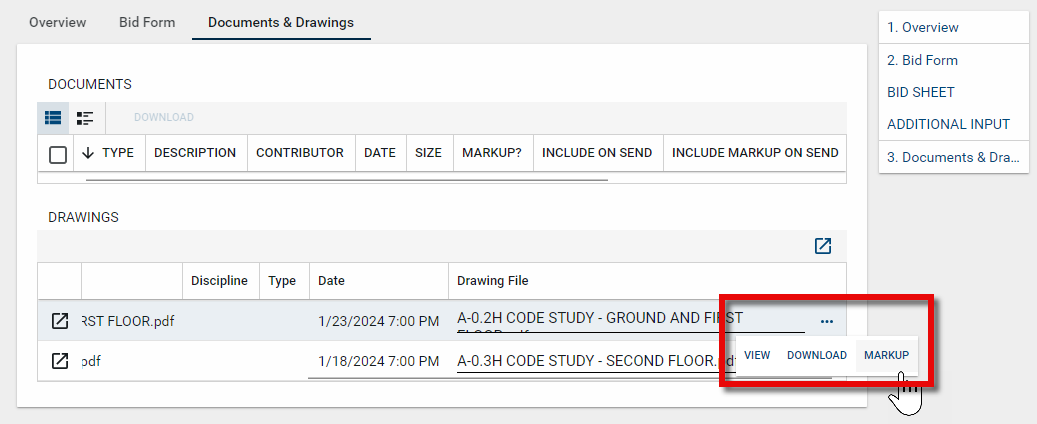
Task: Open second drawing row external link icon
Action: tap(60, 361)
